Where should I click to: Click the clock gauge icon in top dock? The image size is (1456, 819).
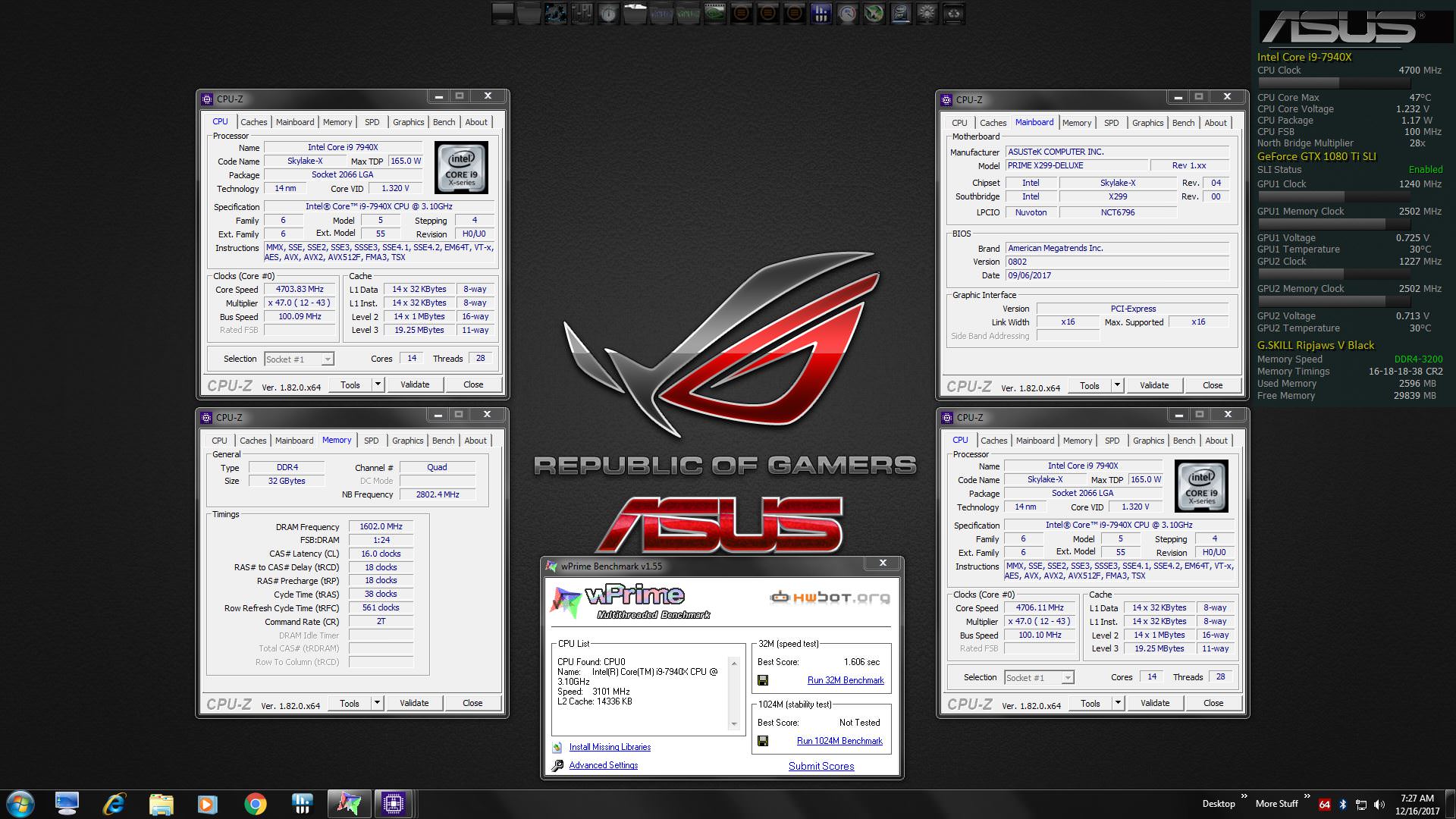coord(608,13)
